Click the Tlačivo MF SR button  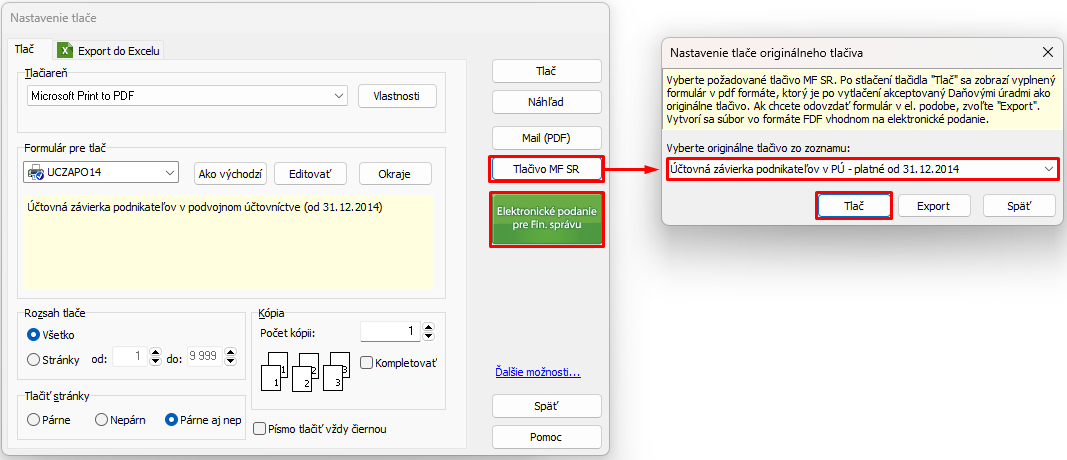(546, 169)
